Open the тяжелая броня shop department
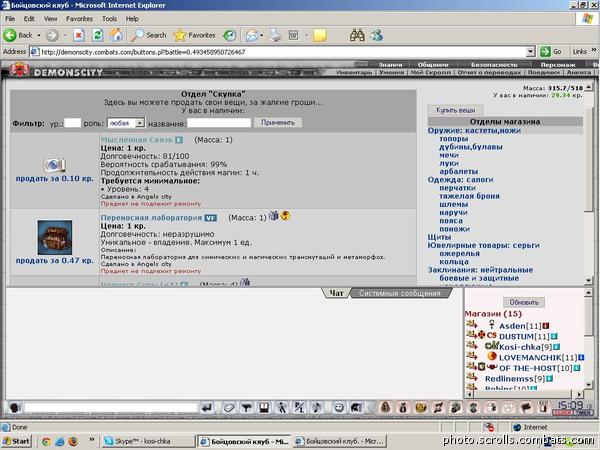 pos(469,196)
